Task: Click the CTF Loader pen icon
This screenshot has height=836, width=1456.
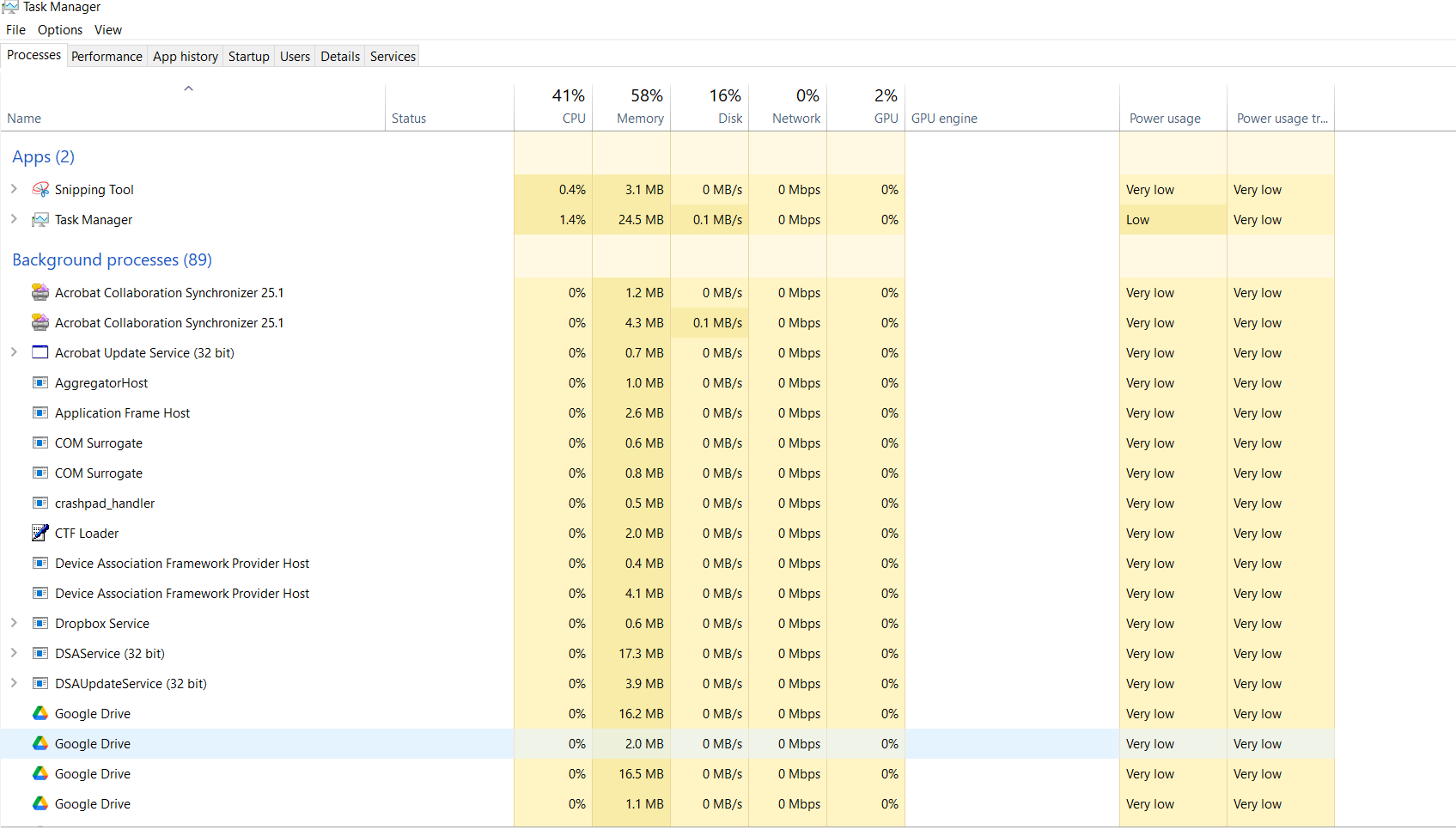Action: point(40,533)
